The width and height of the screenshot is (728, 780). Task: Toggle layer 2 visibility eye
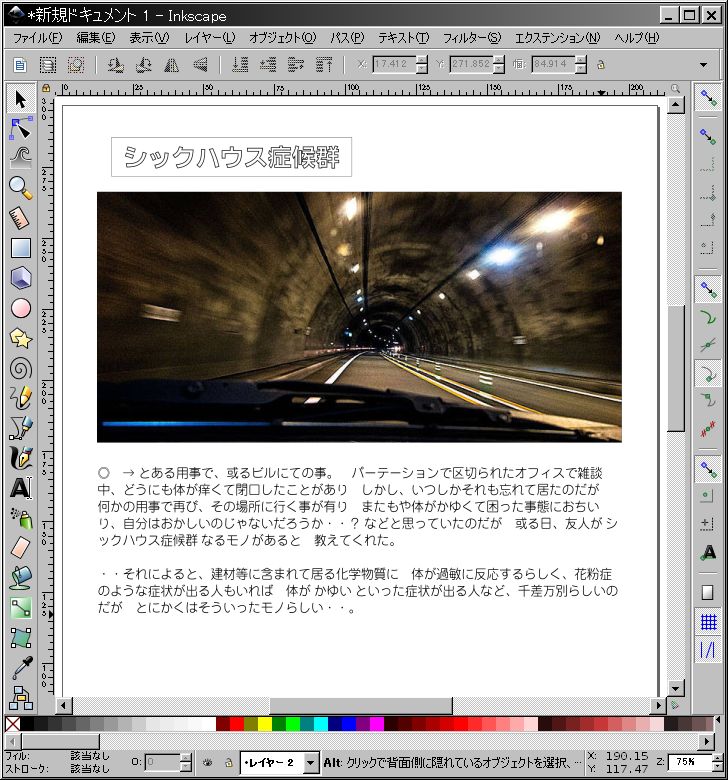208,762
